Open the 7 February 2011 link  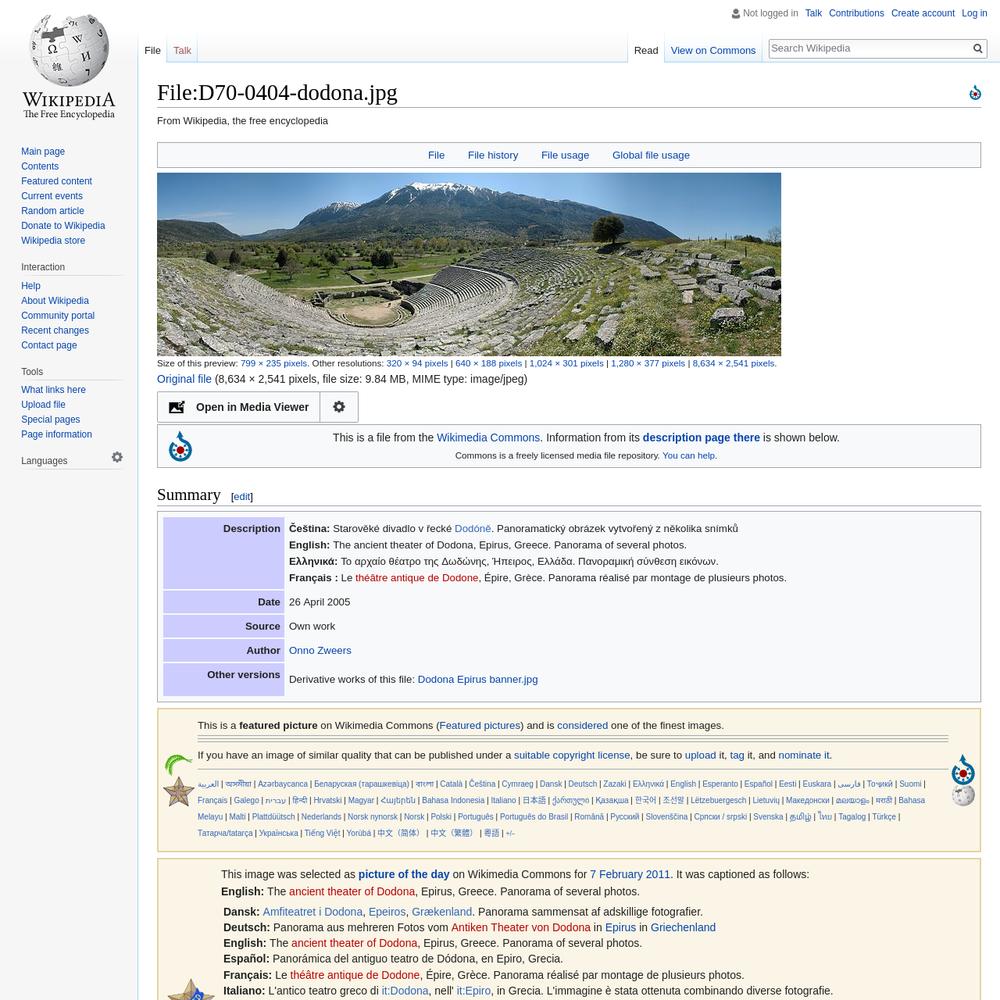(630, 874)
